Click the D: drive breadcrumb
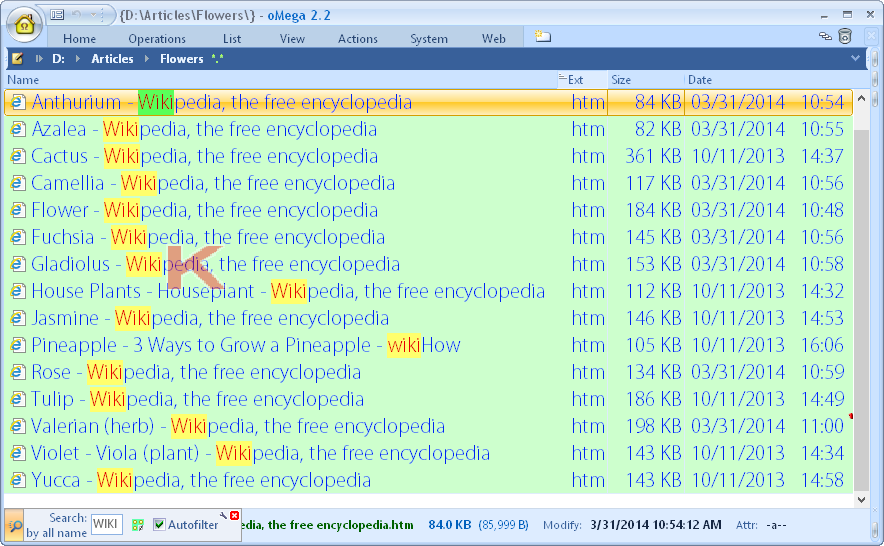Screen dimensions: 884x546 coord(59,59)
